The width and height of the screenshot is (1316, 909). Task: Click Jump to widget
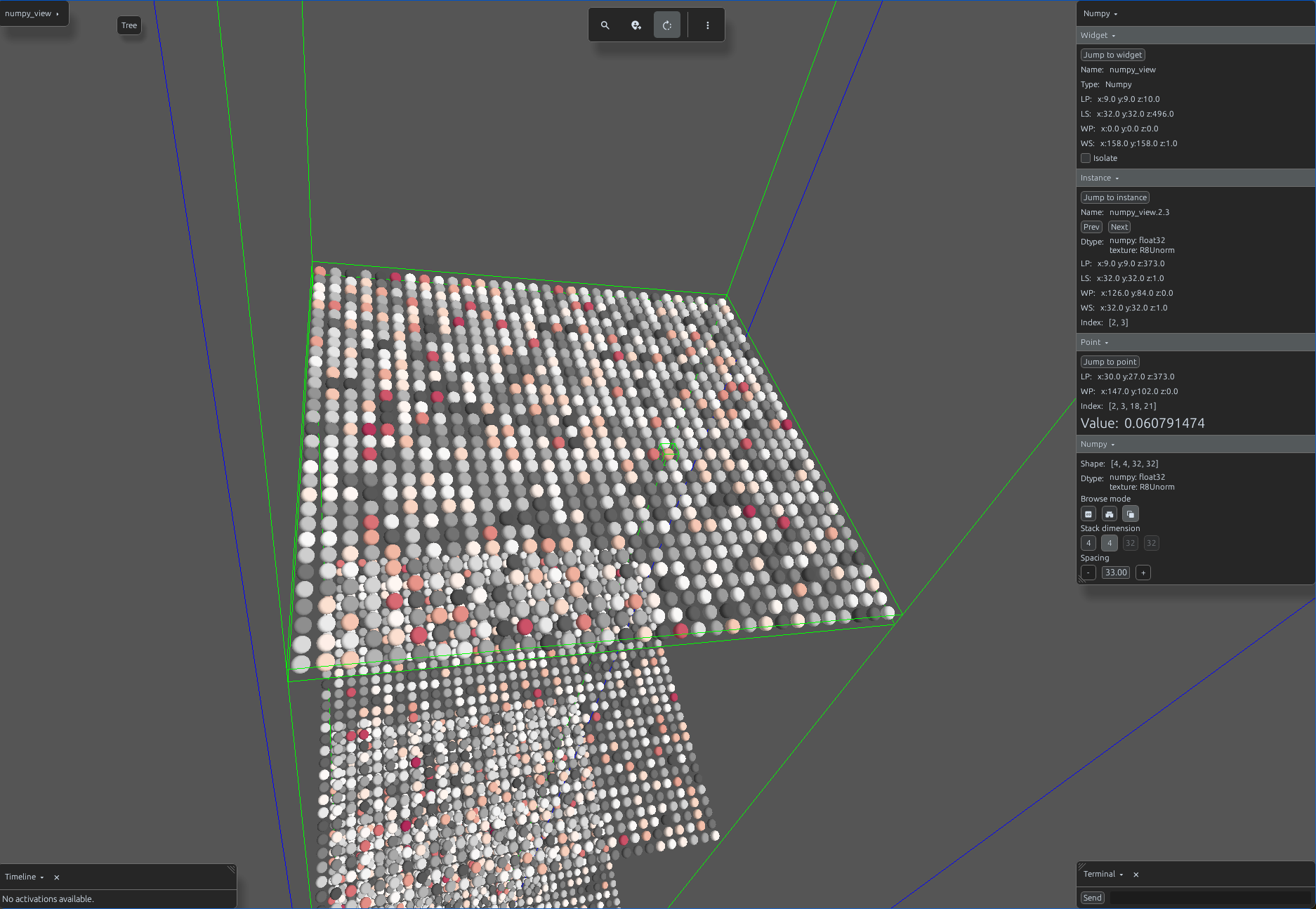click(1112, 55)
